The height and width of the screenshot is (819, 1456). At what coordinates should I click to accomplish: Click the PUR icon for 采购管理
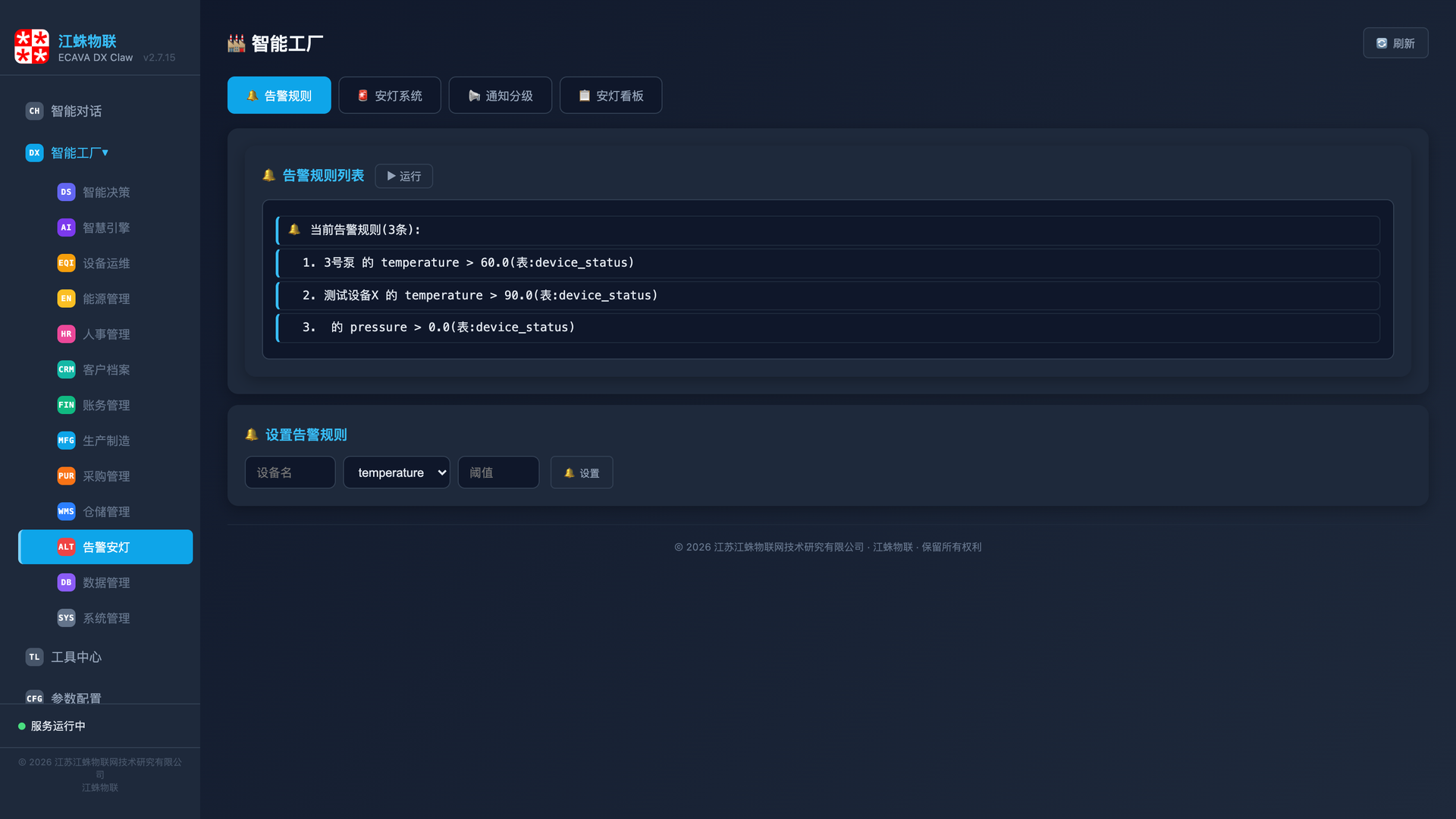click(66, 476)
